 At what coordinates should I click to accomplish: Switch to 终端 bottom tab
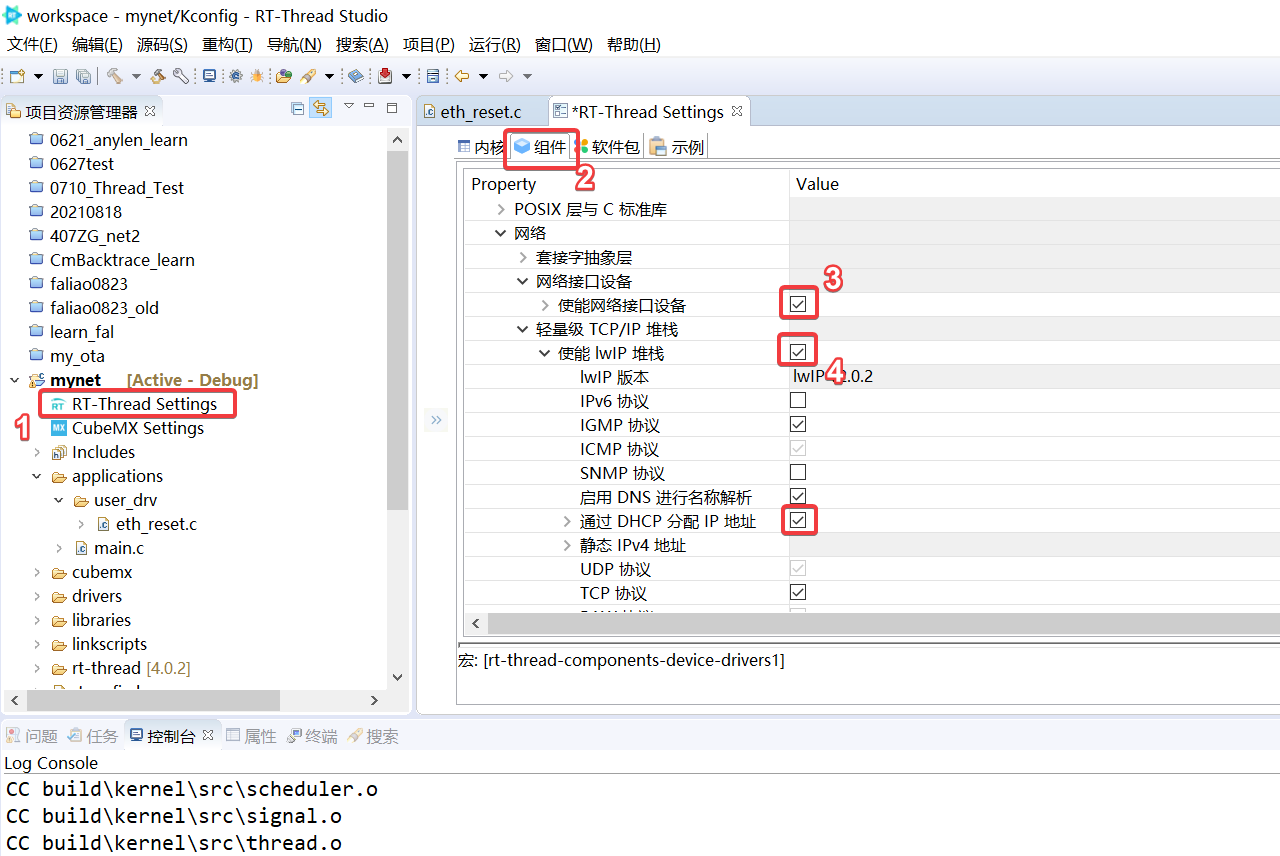pyautogui.click(x=312, y=736)
